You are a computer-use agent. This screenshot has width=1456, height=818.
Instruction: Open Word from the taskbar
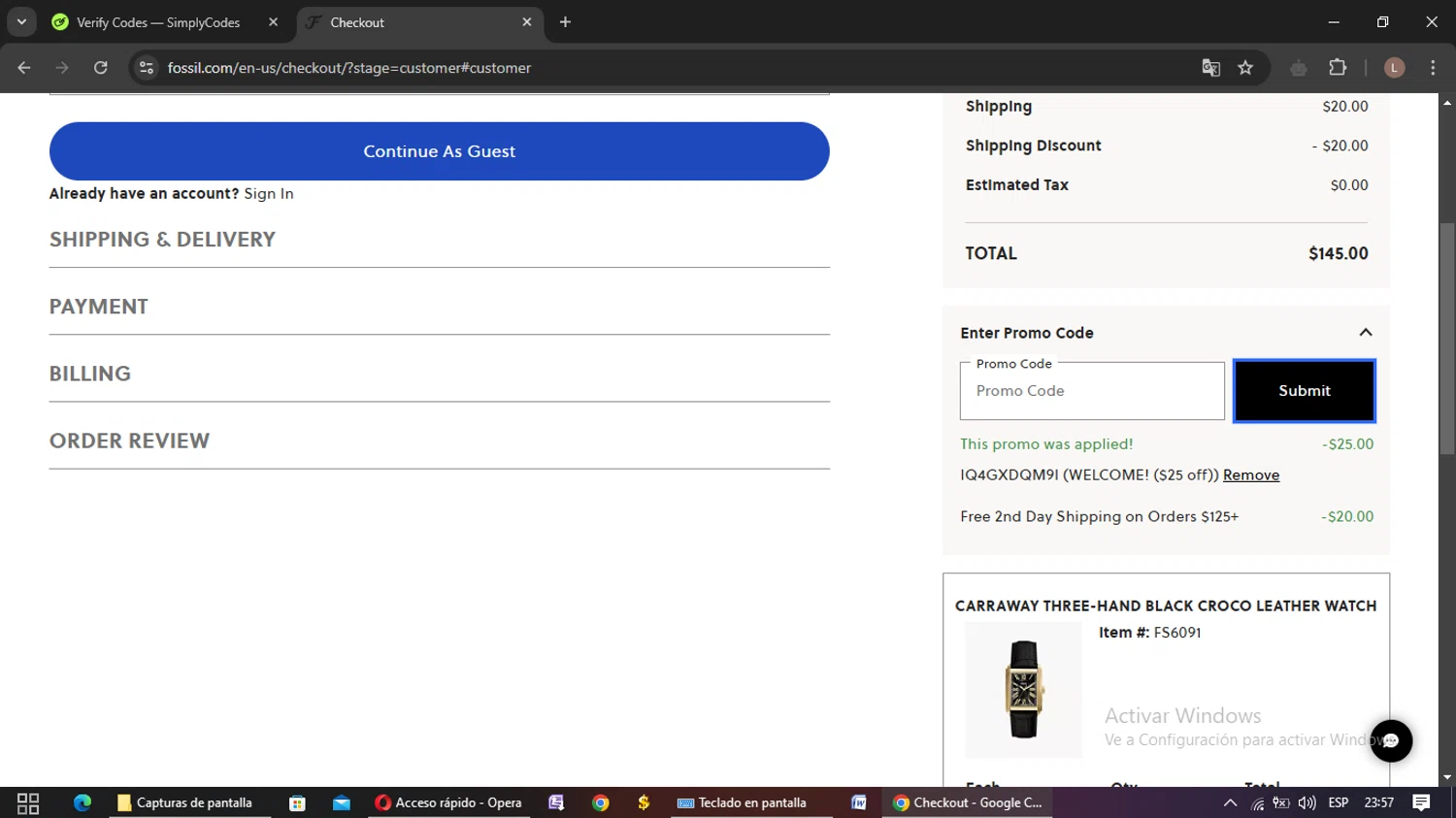point(859,803)
